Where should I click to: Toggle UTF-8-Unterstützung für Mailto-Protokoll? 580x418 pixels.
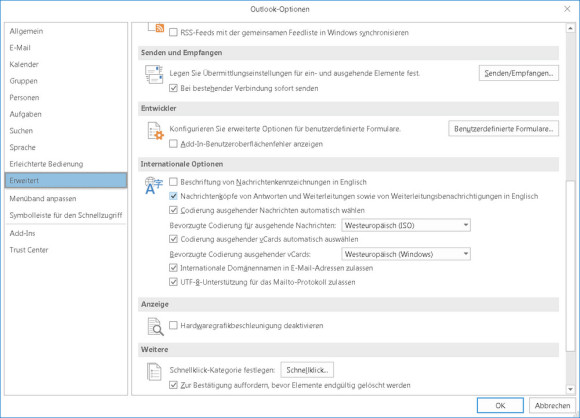tap(173, 282)
